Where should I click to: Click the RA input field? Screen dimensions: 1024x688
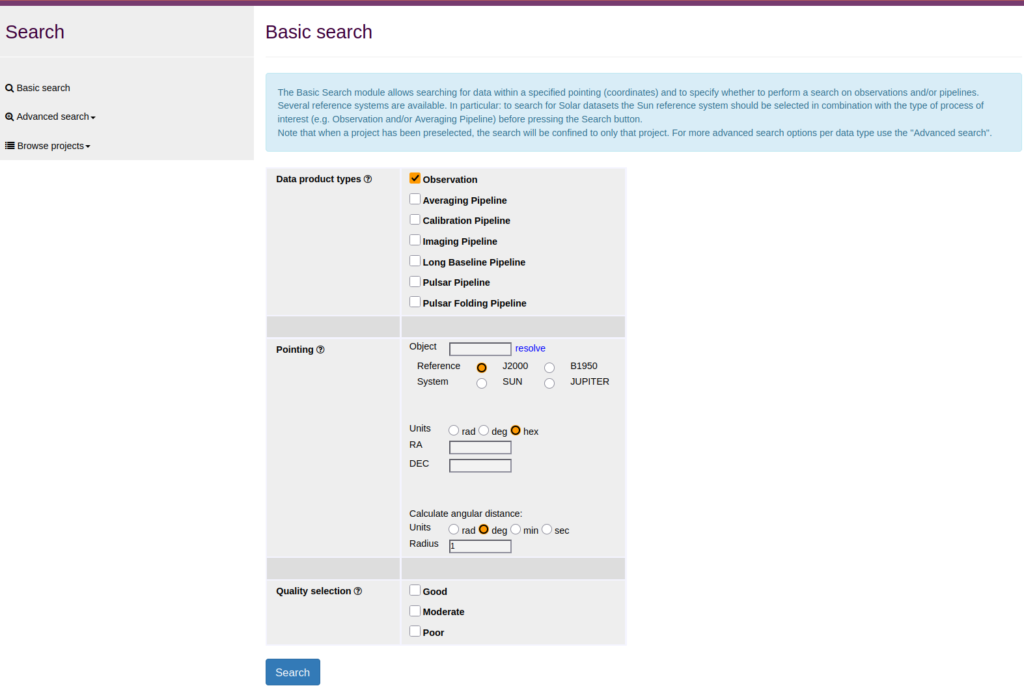(480, 447)
